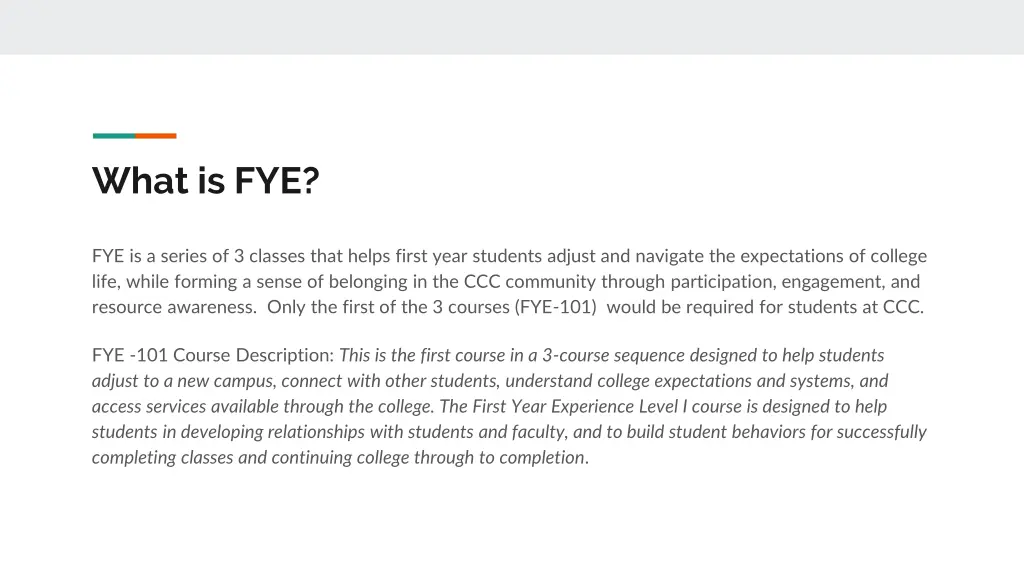Click the teal accent bar above title
The height and width of the screenshot is (576, 1024).
[113, 136]
